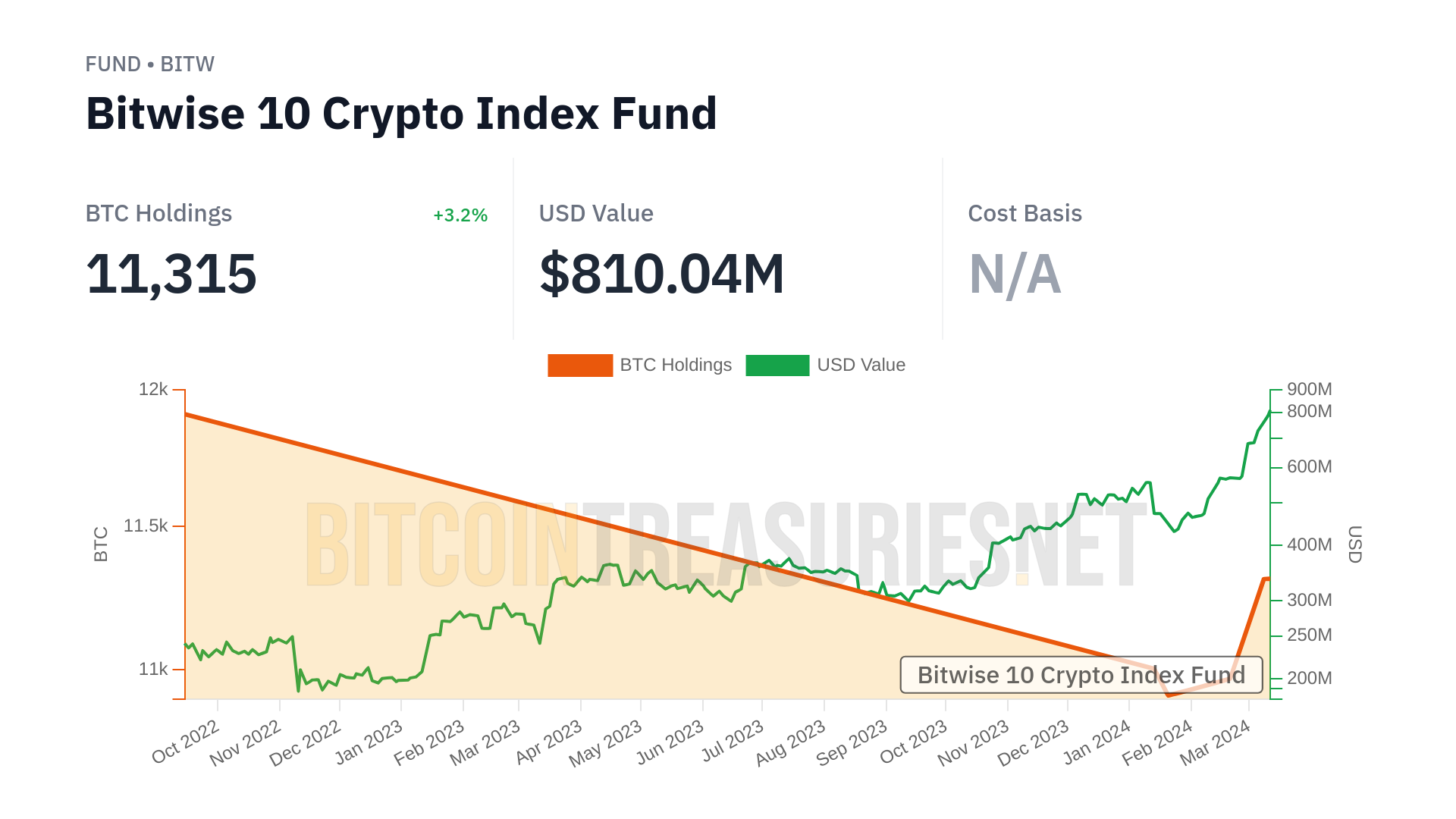The width and height of the screenshot is (1456, 819).
Task: Click the green USD Value legend swatch
Action: click(777, 366)
